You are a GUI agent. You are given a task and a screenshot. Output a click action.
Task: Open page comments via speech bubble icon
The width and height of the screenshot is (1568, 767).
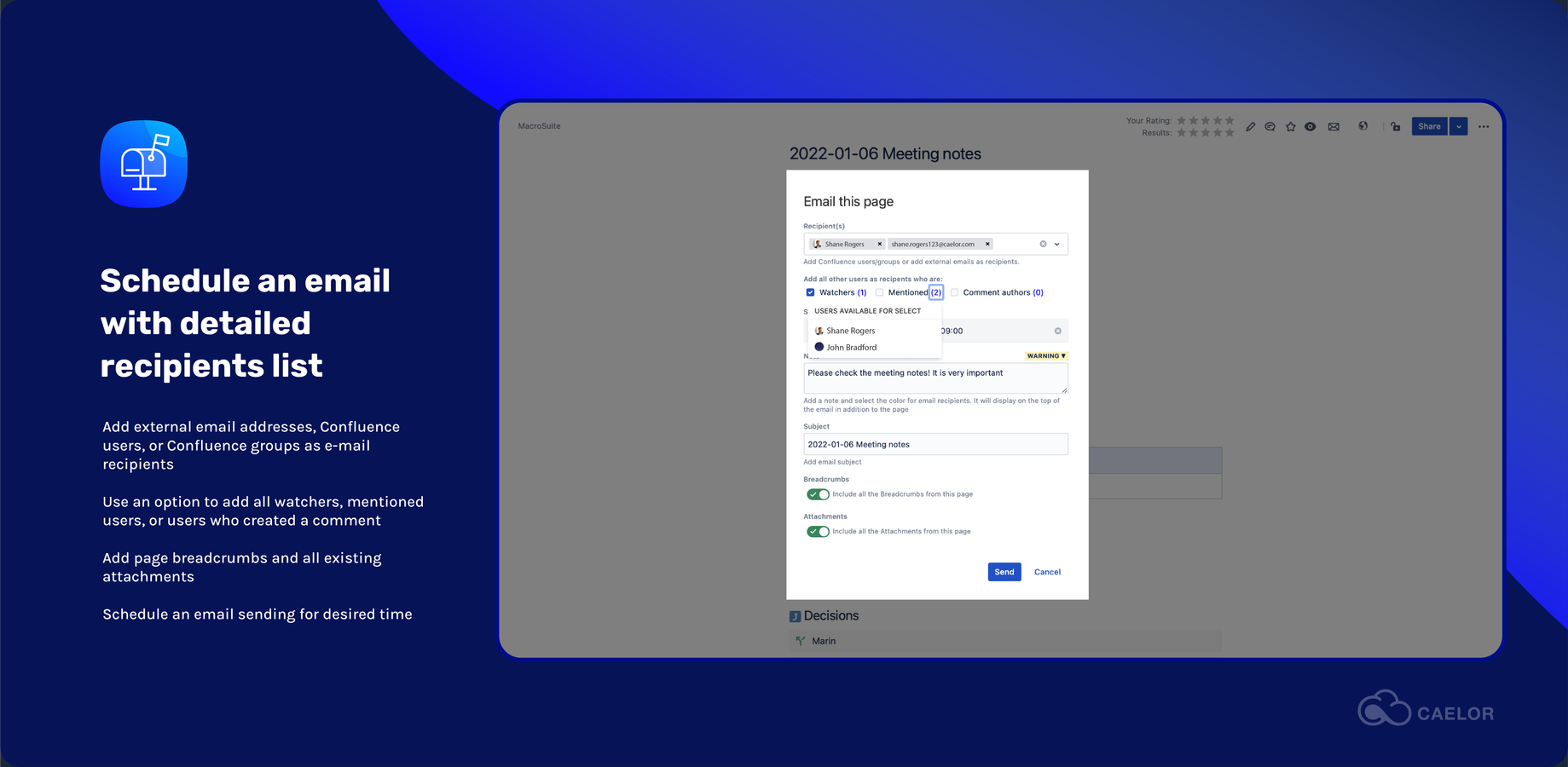click(x=1270, y=127)
